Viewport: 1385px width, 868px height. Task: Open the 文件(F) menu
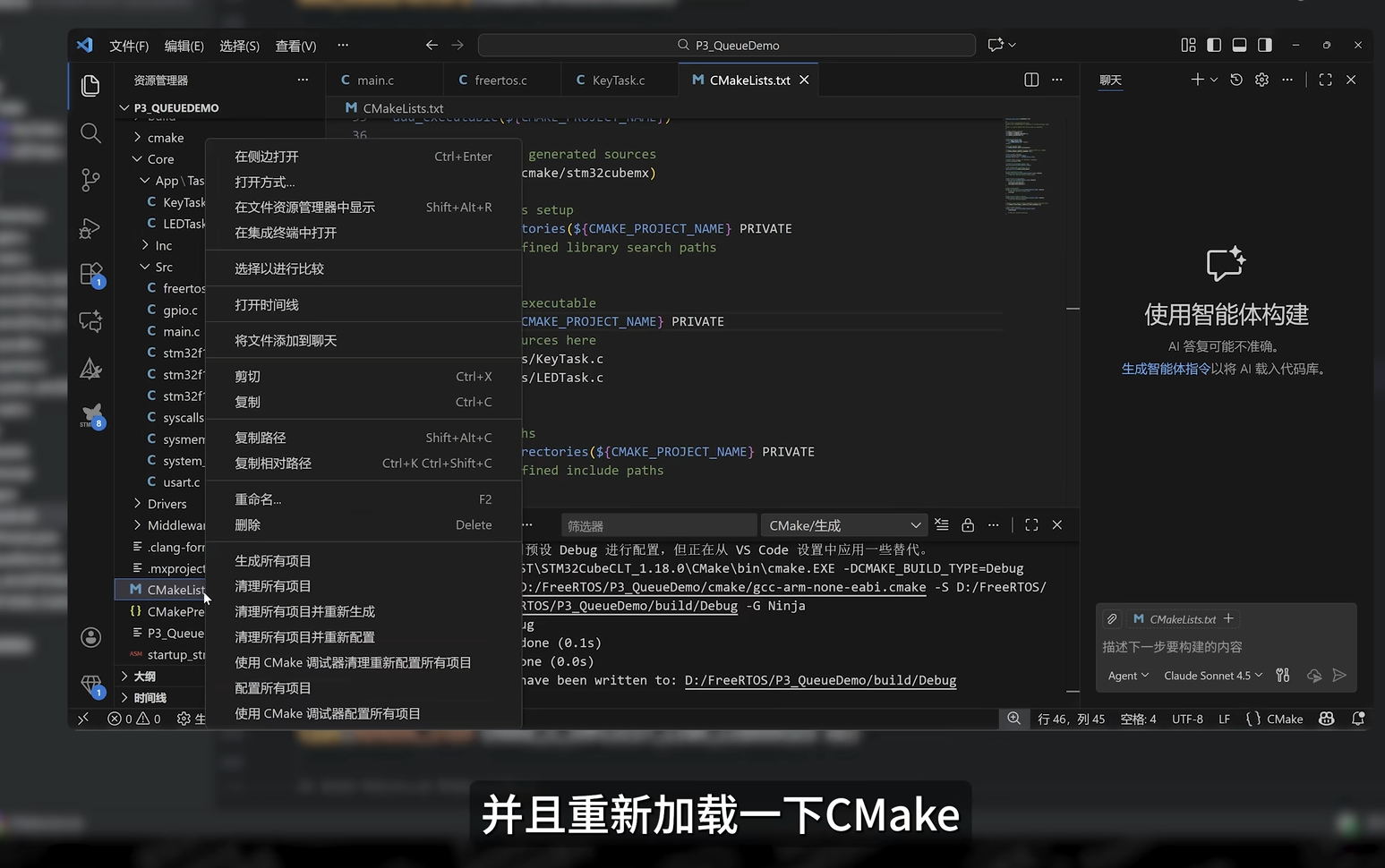tap(129, 46)
